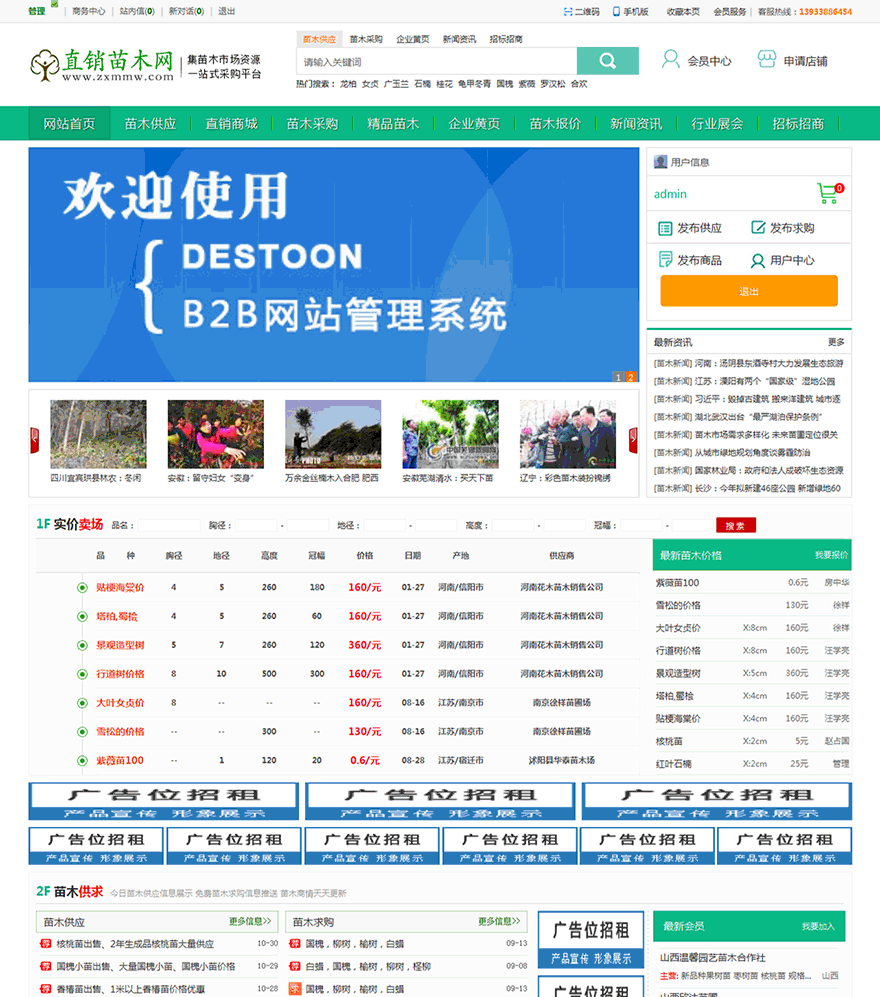
Task: Switch to the 苗木供应 search tab
Action: (x=319, y=39)
